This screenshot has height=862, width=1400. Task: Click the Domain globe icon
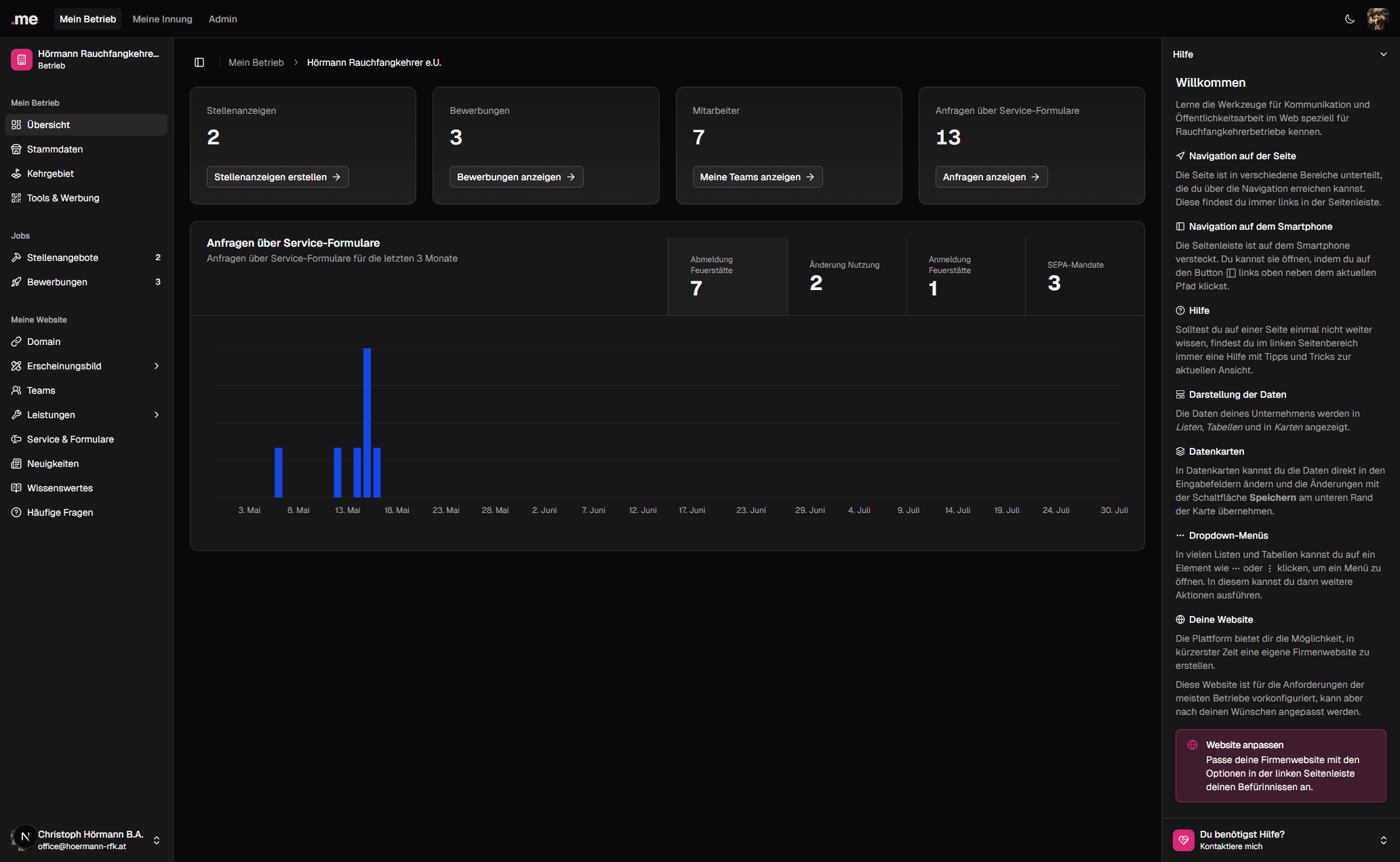click(16, 342)
